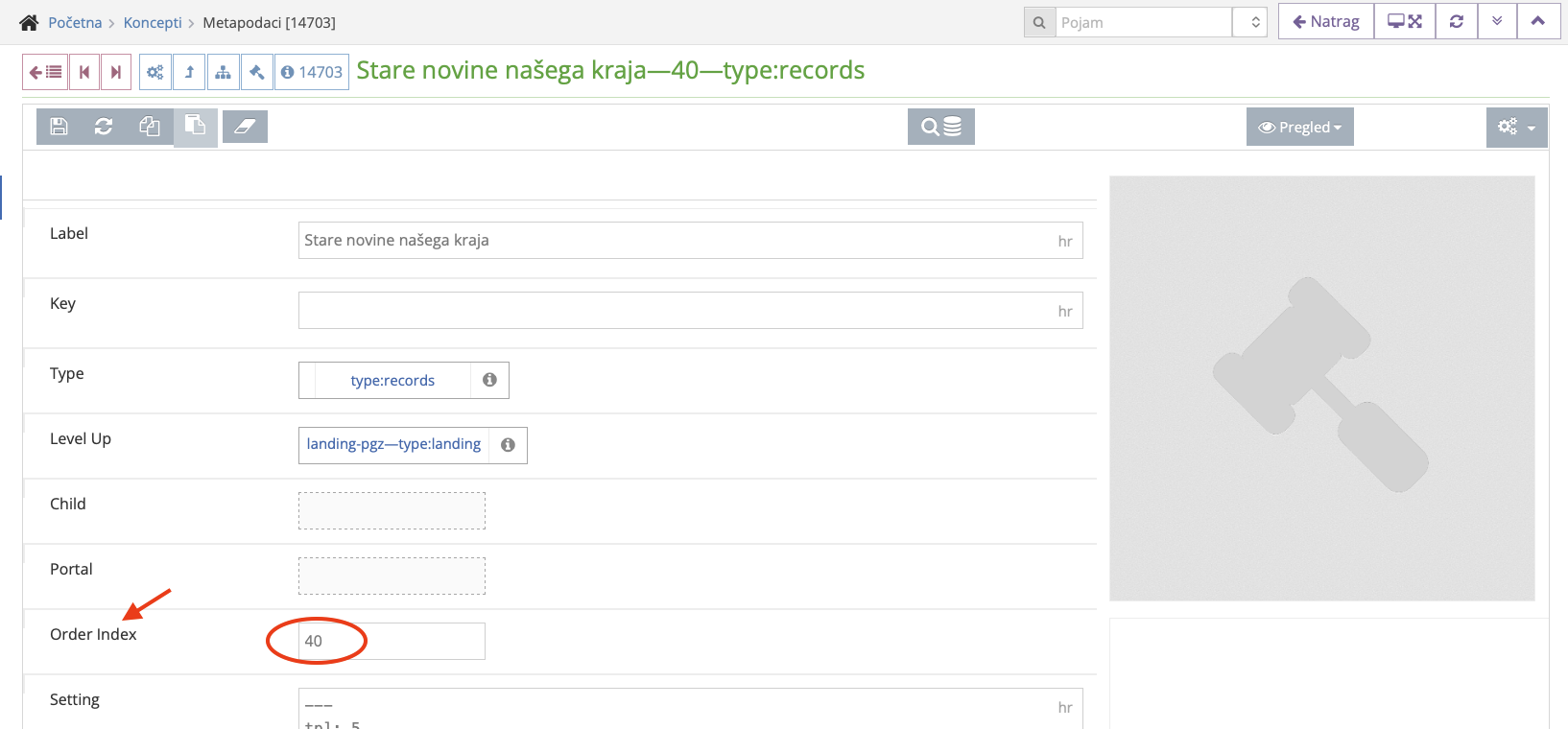Viewport: 1568px width, 729px height.
Task: Click the hr language tag in Setting field
Action: coord(1065,708)
